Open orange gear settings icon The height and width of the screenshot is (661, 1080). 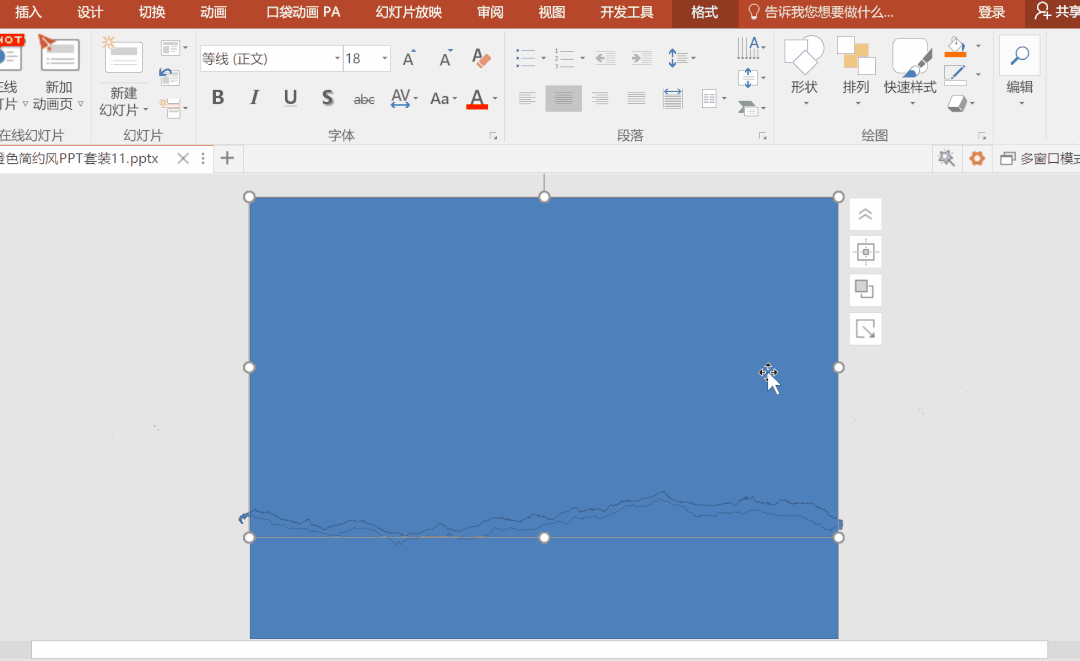pyautogui.click(x=977, y=158)
